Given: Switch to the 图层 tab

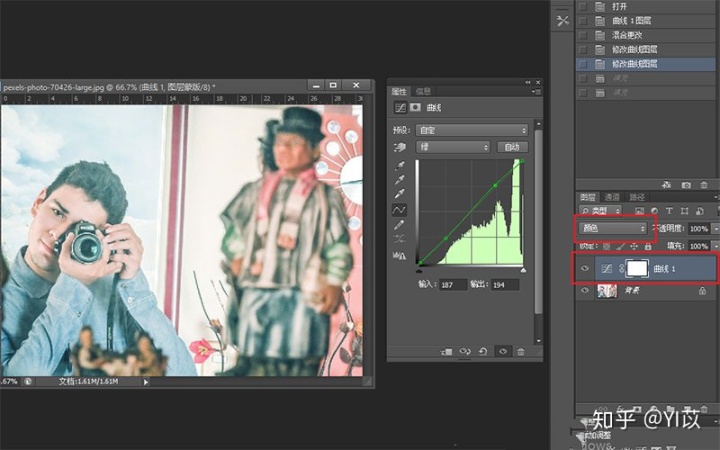Looking at the screenshot, I should pos(588,197).
